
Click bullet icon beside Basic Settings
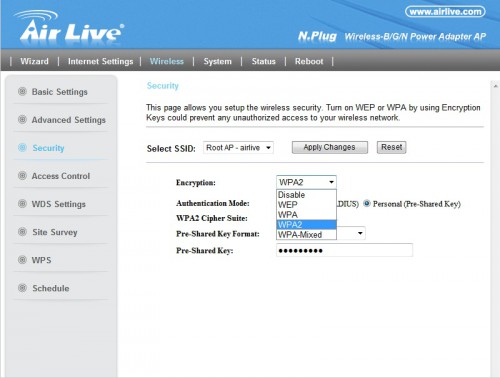22,91
